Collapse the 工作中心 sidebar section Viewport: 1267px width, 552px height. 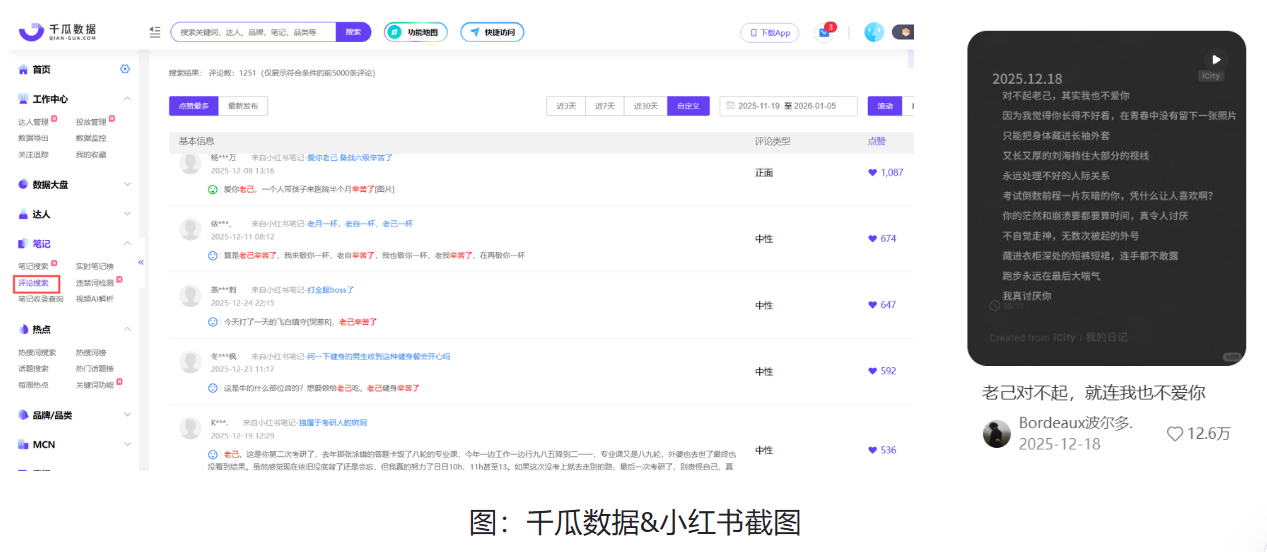pos(127,99)
